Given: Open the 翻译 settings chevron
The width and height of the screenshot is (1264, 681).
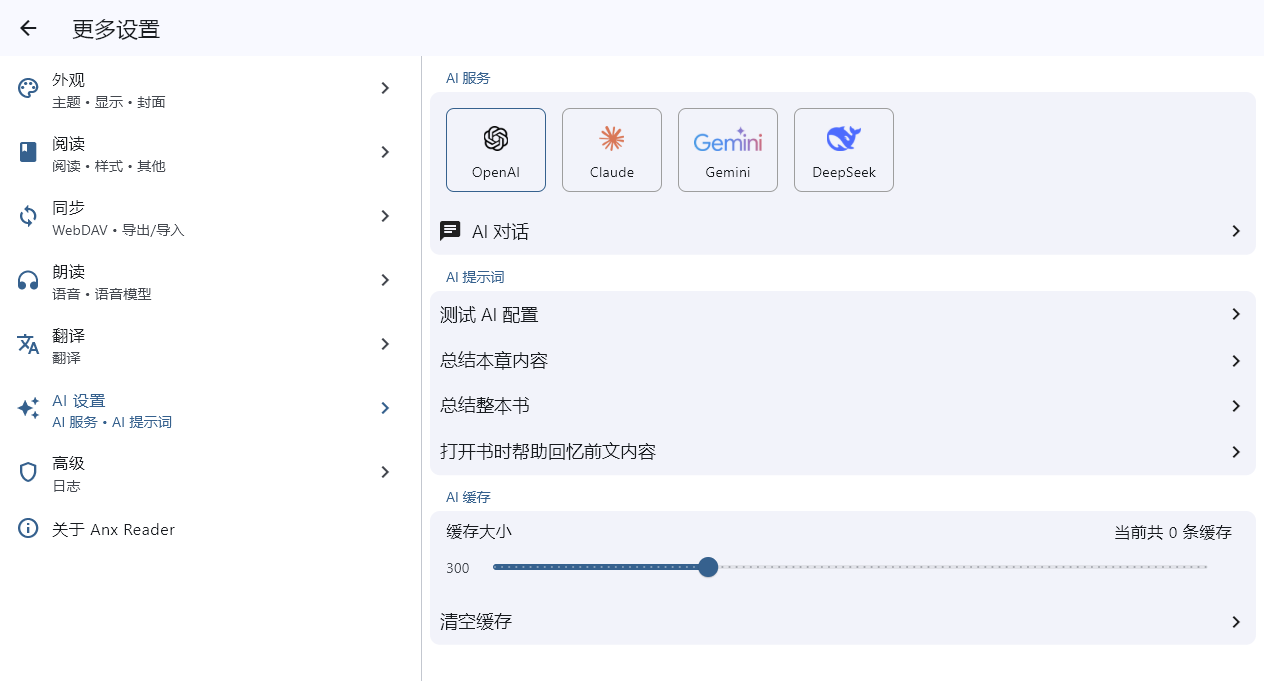Looking at the screenshot, I should point(385,344).
